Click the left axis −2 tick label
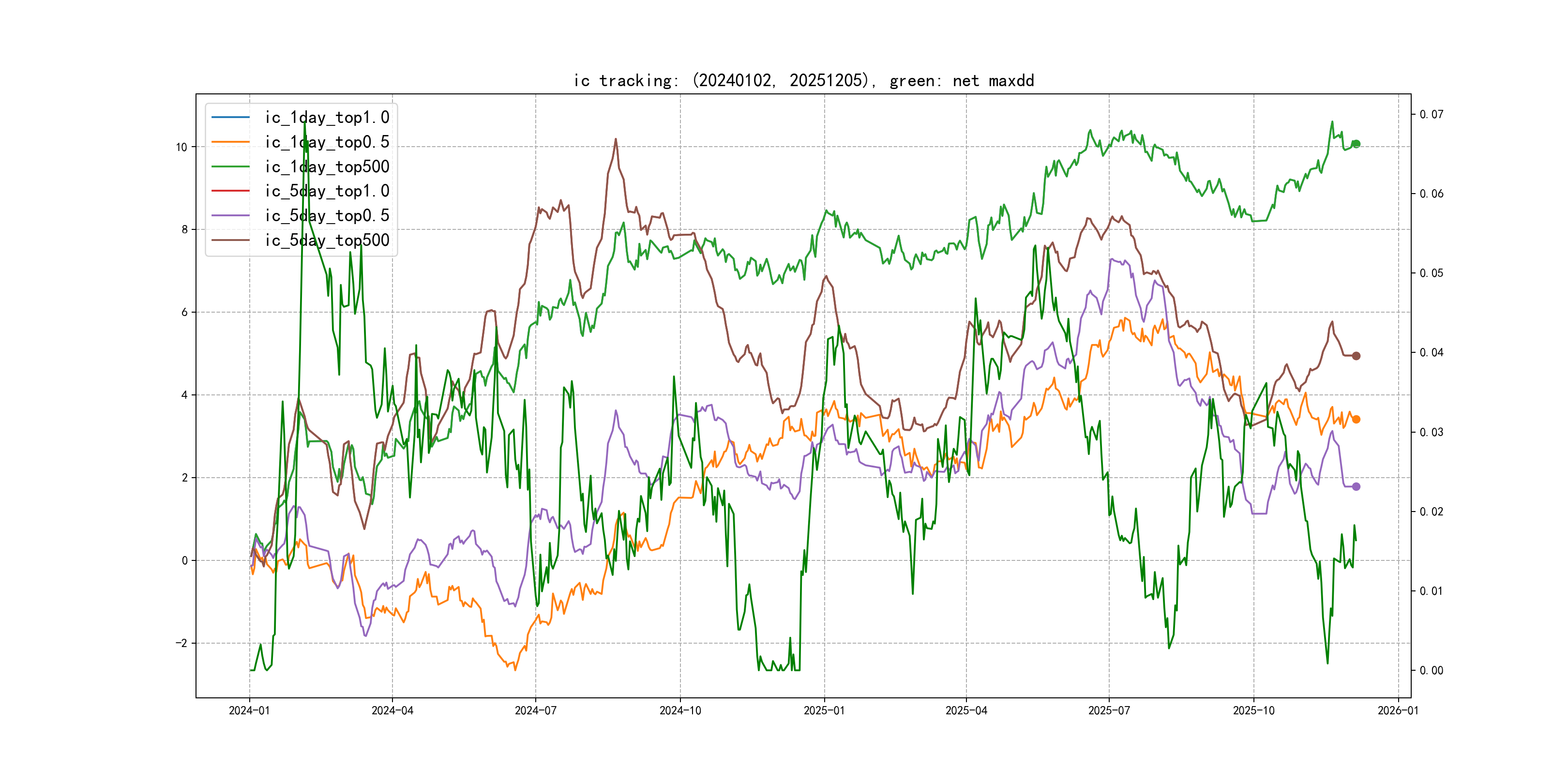 point(181,643)
